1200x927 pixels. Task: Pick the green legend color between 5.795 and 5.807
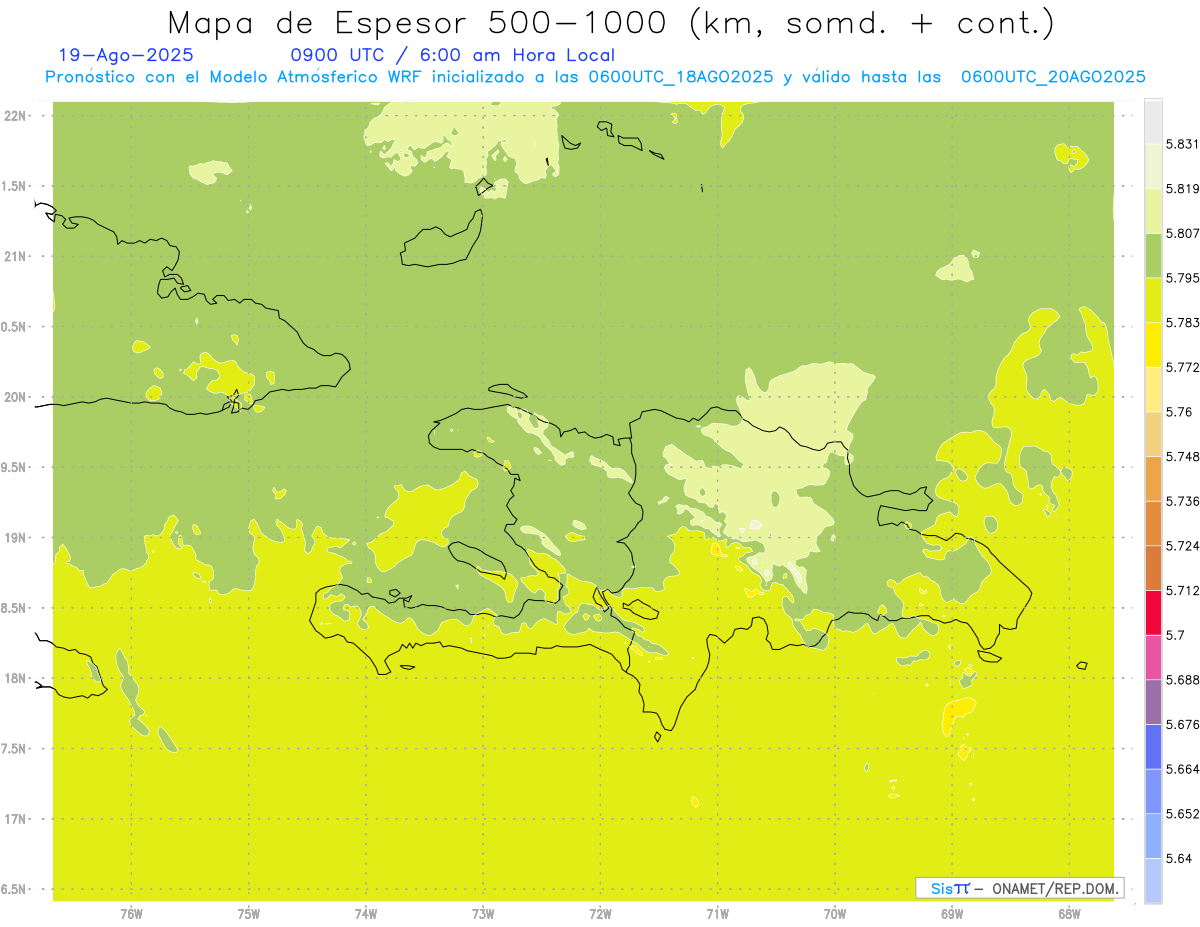tap(1153, 255)
